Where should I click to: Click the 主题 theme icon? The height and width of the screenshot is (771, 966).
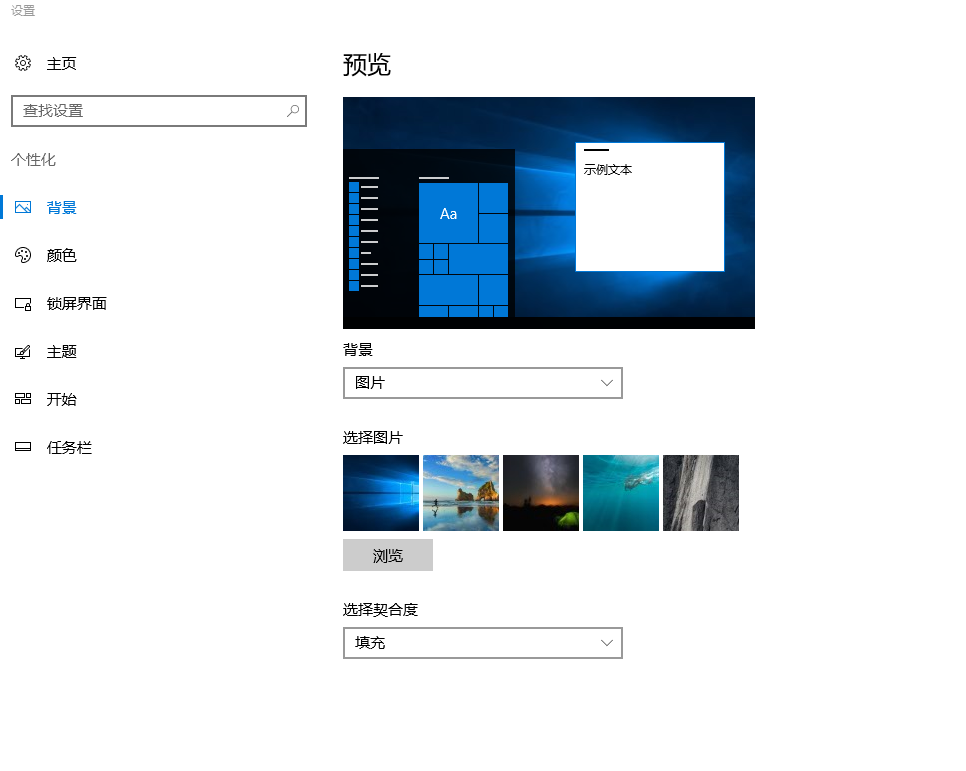(23, 351)
